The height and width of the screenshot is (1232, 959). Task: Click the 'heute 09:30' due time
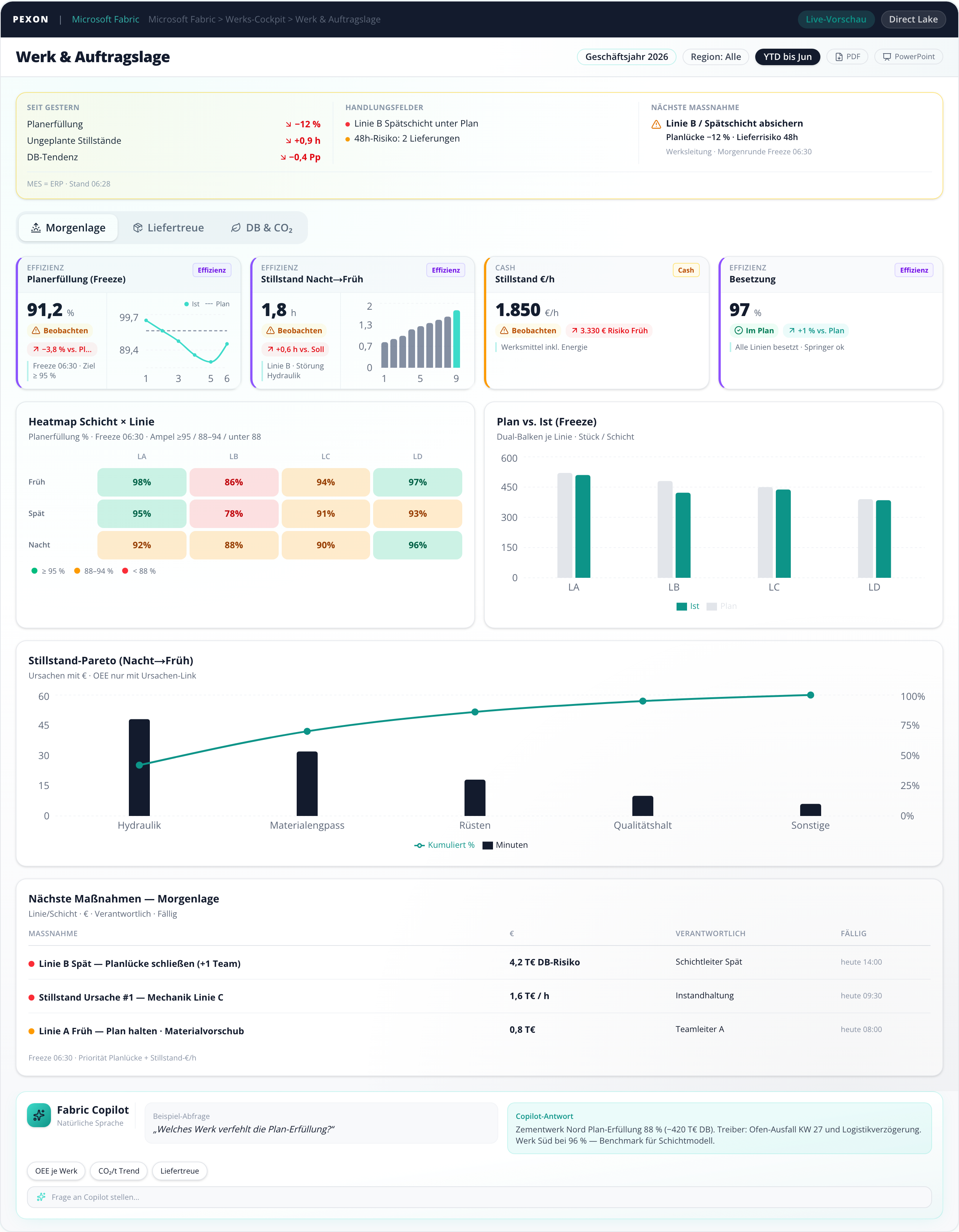[861, 996]
